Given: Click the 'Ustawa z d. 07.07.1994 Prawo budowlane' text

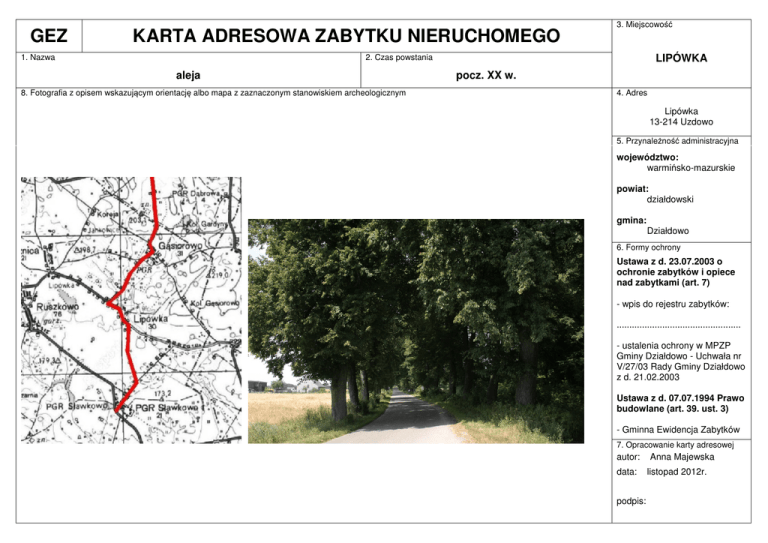Looking at the screenshot, I should point(680,404).
